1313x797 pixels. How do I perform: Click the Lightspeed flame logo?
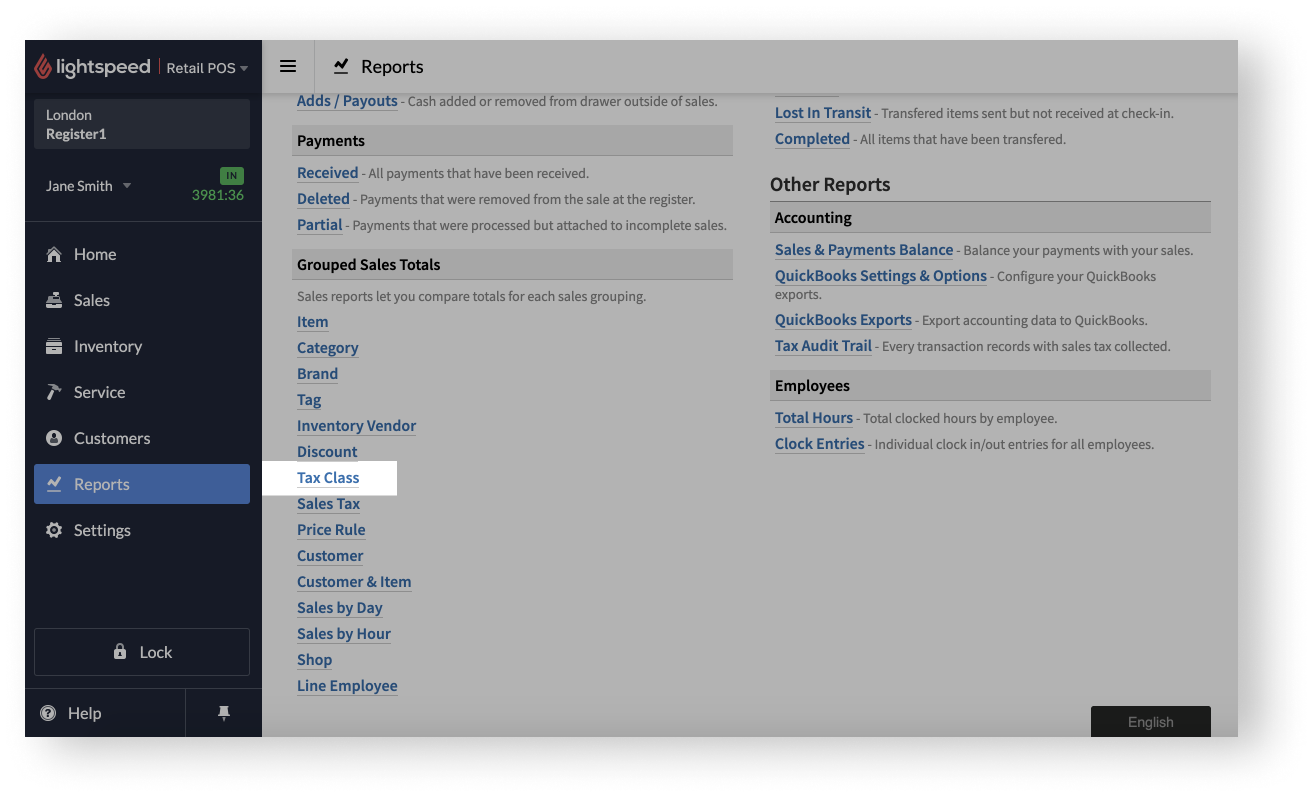point(43,67)
